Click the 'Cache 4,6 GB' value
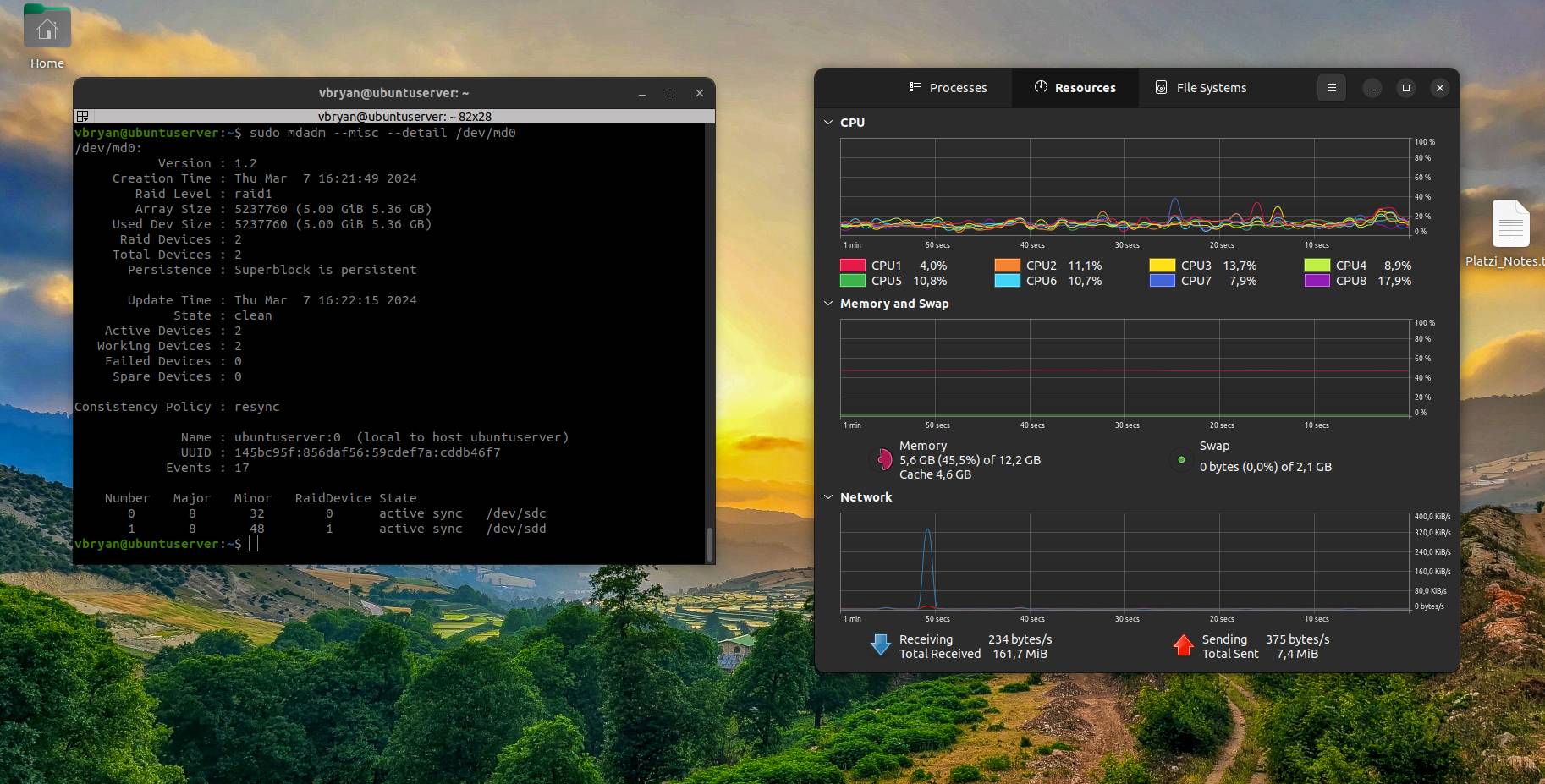This screenshot has width=1545, height=784. pyautogui.click(x=935, y=474)
